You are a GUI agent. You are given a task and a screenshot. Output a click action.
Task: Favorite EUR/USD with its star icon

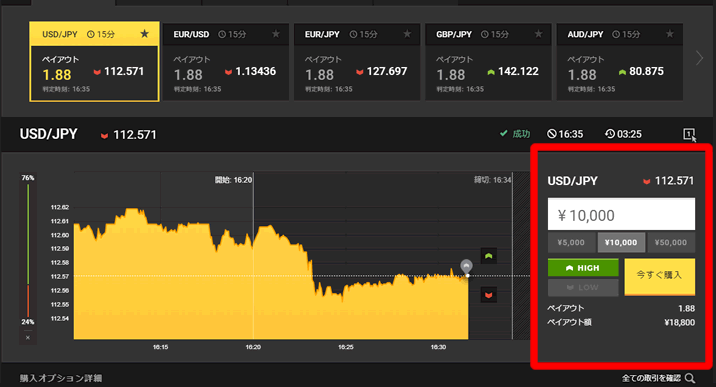(x=276, y=34)
